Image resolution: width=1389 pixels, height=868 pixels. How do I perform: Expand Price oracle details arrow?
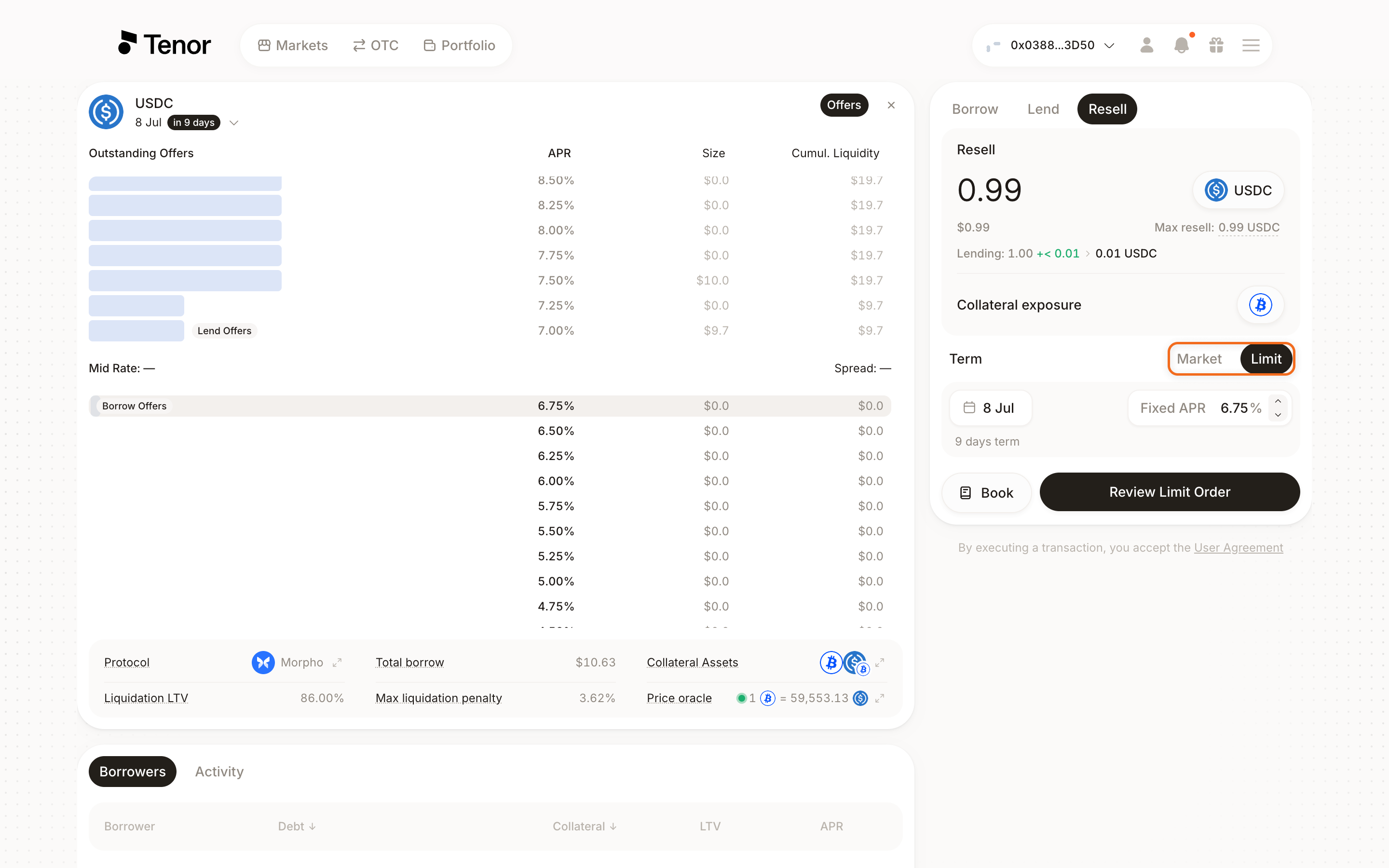pyautogui.click(x=879, y=698)
